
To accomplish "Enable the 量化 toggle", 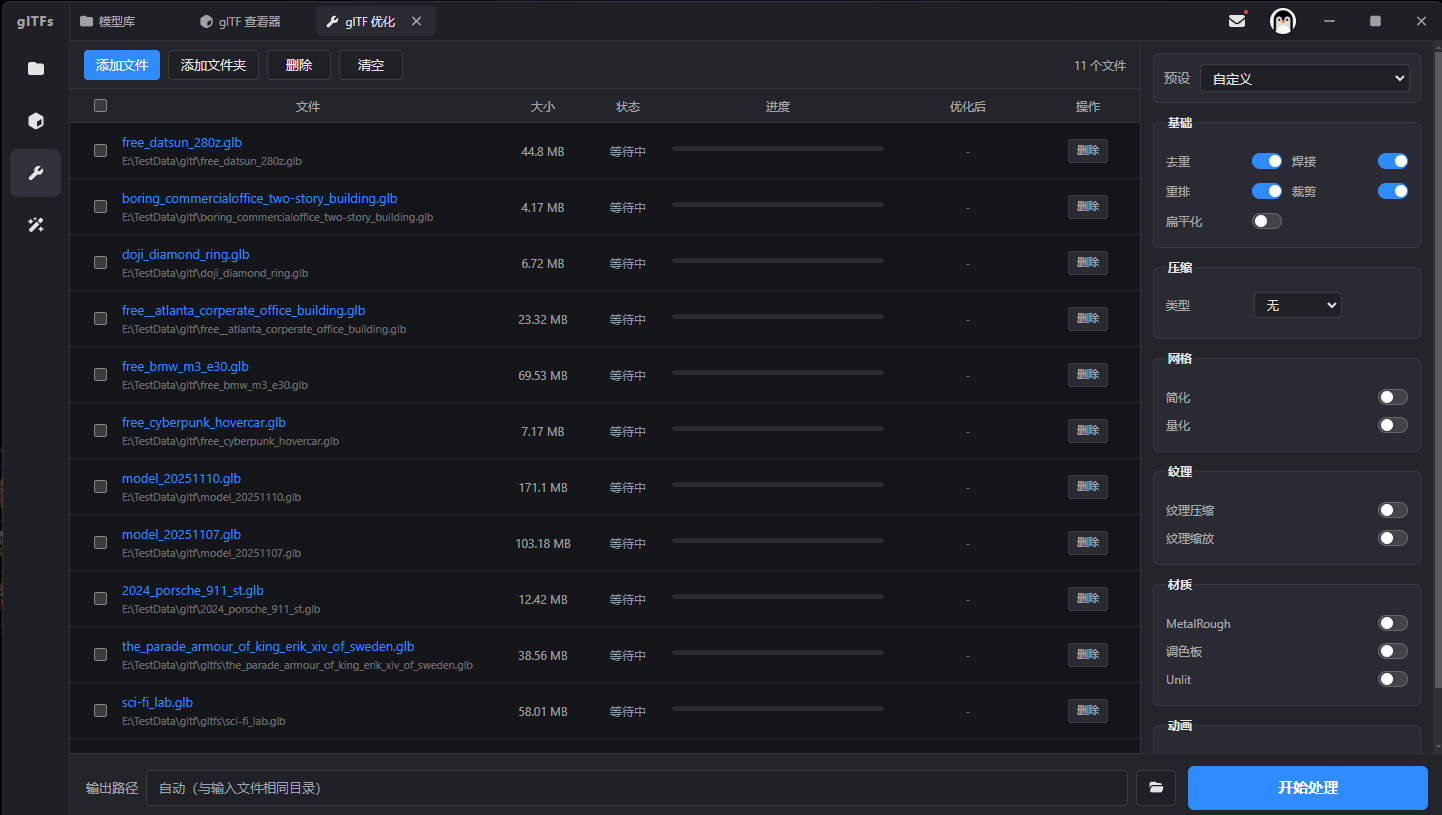I will pyautogui.click(x=1393, y=425).
